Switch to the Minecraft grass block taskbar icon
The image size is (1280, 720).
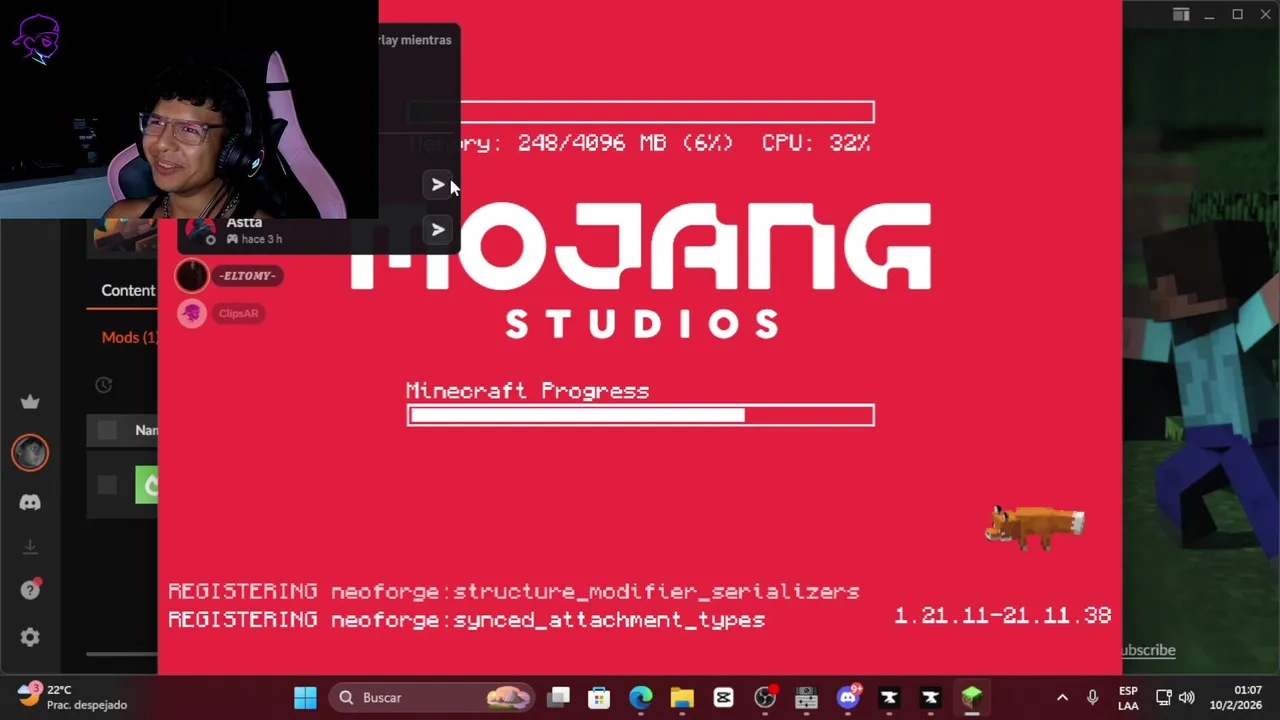pos(972,697)
